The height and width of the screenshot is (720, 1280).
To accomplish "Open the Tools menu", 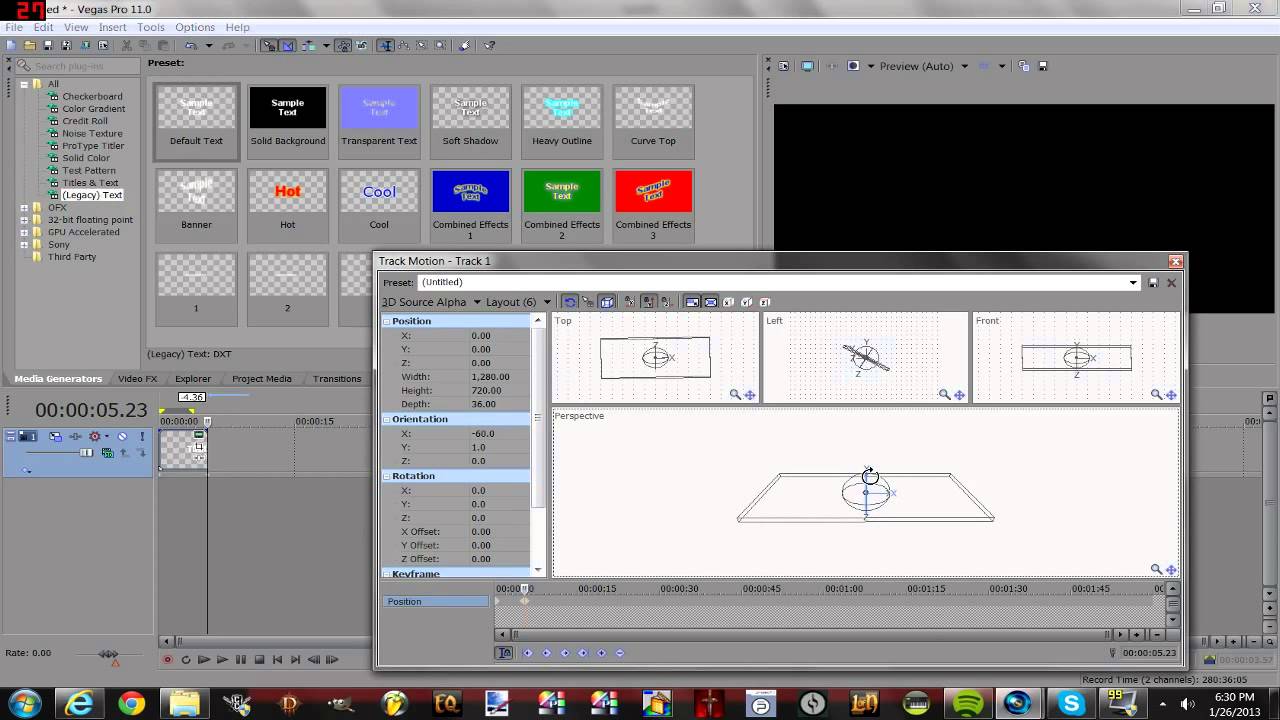I will [x=151, y=27].
